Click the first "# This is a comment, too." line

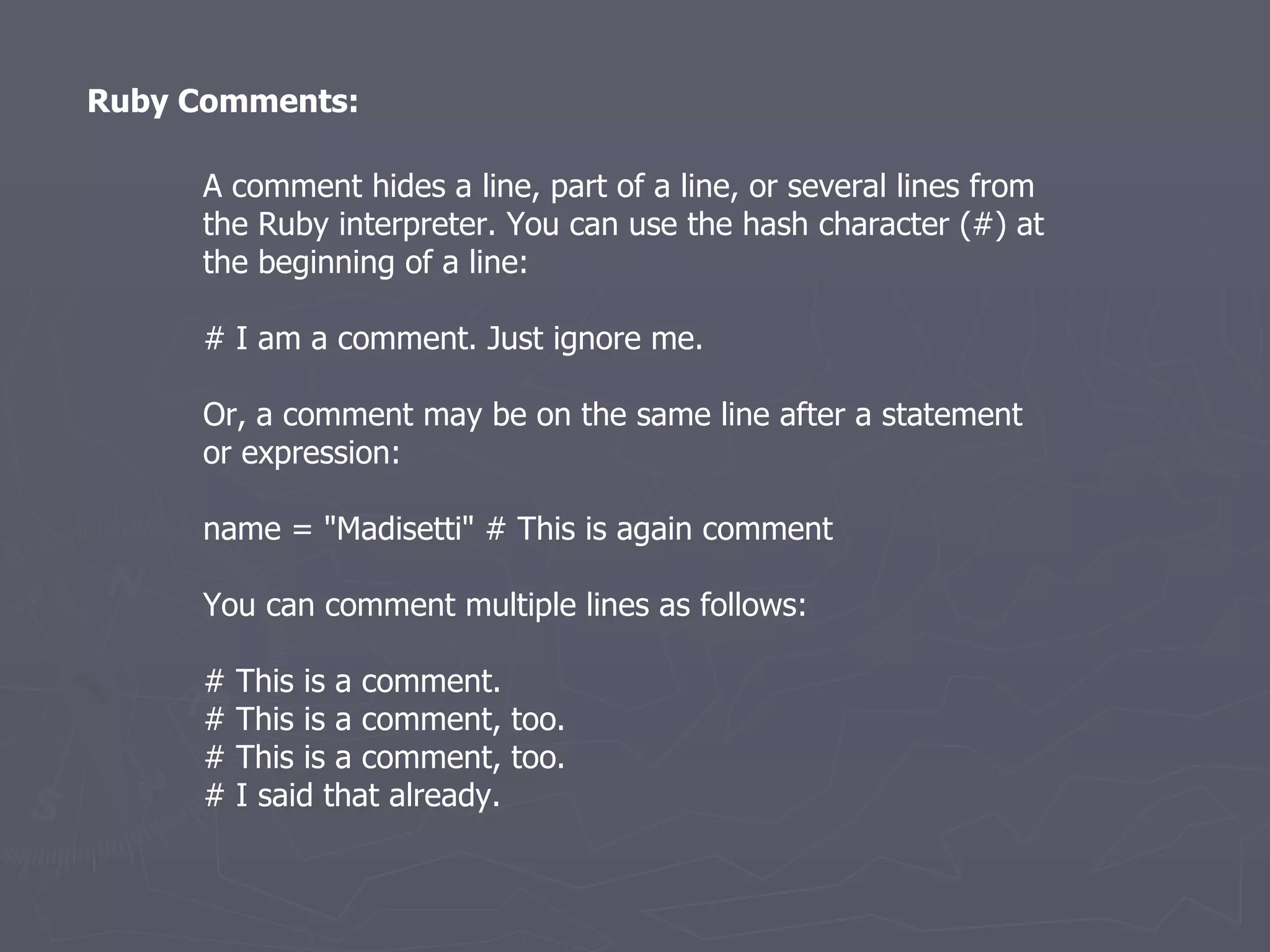tap(384, 720)
